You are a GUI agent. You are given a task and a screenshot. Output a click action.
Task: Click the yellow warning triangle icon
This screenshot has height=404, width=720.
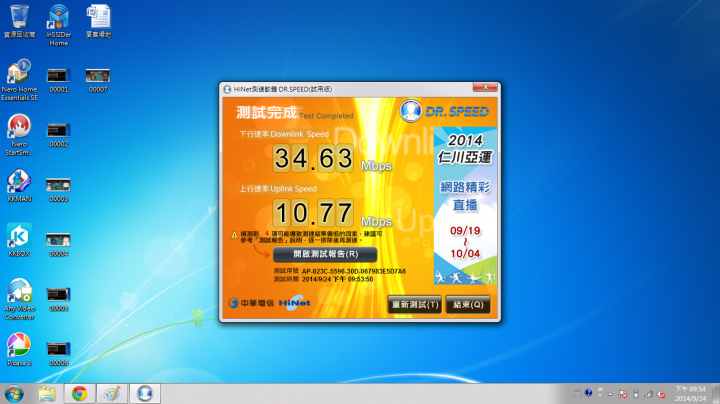[234, 235]
